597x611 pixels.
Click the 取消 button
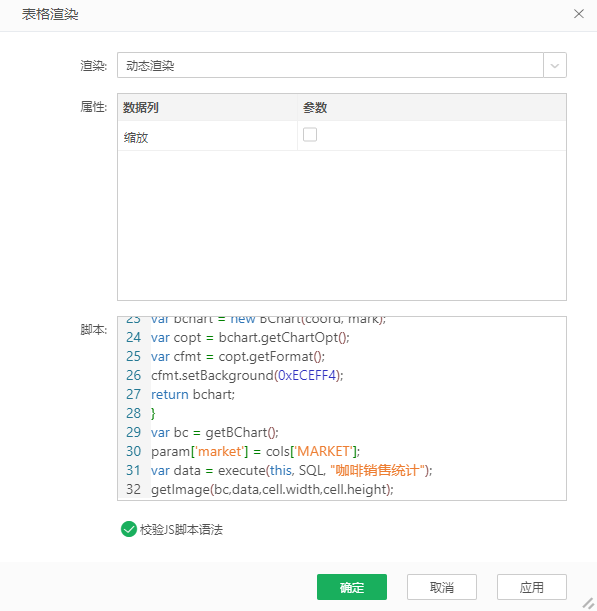[442, 587]
